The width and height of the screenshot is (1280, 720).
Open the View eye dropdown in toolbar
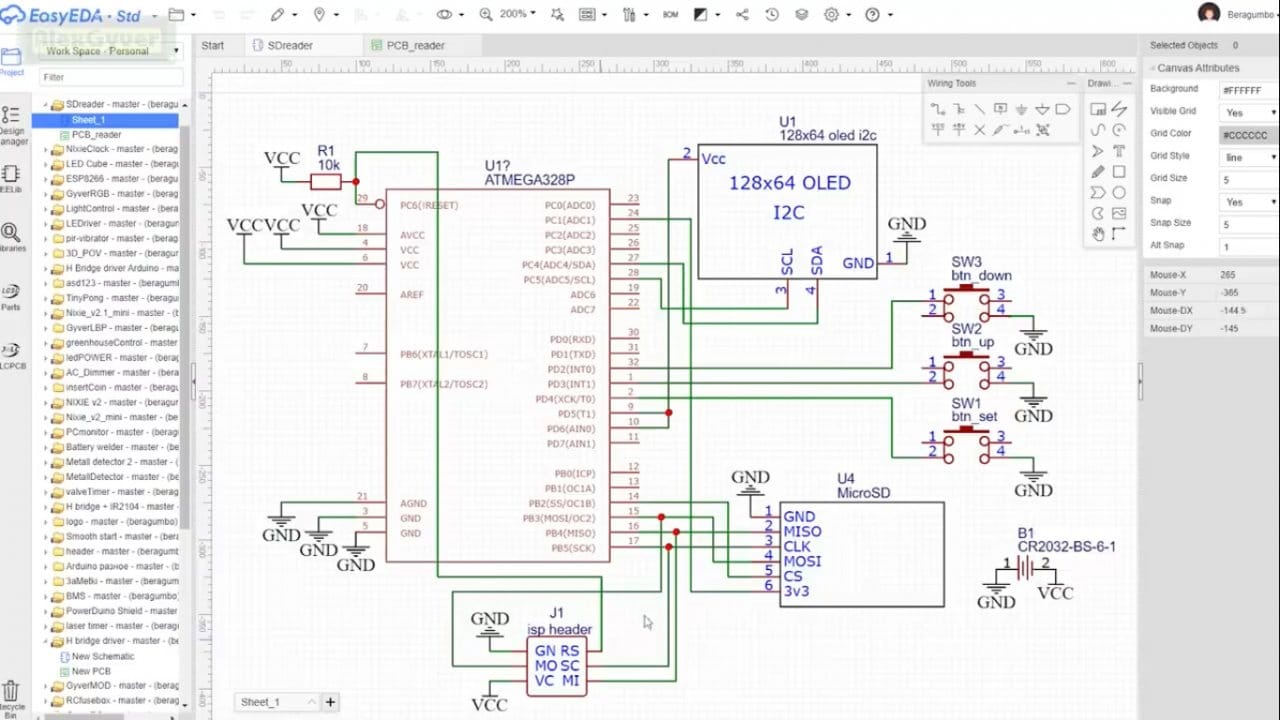point(450,15)
